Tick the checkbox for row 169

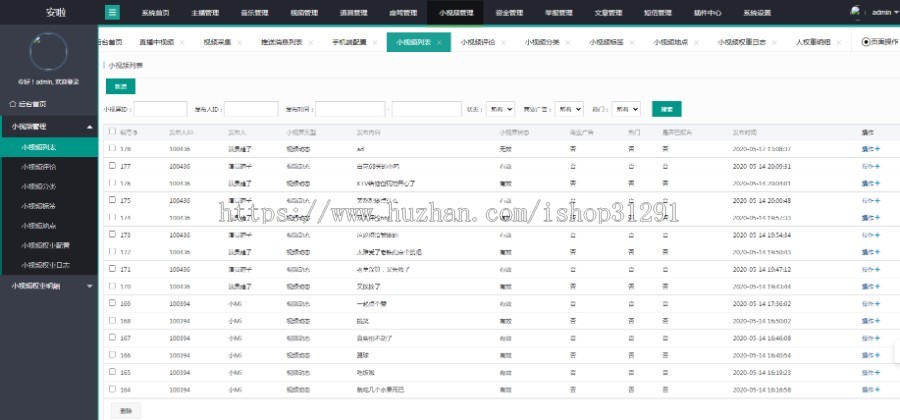112,303
